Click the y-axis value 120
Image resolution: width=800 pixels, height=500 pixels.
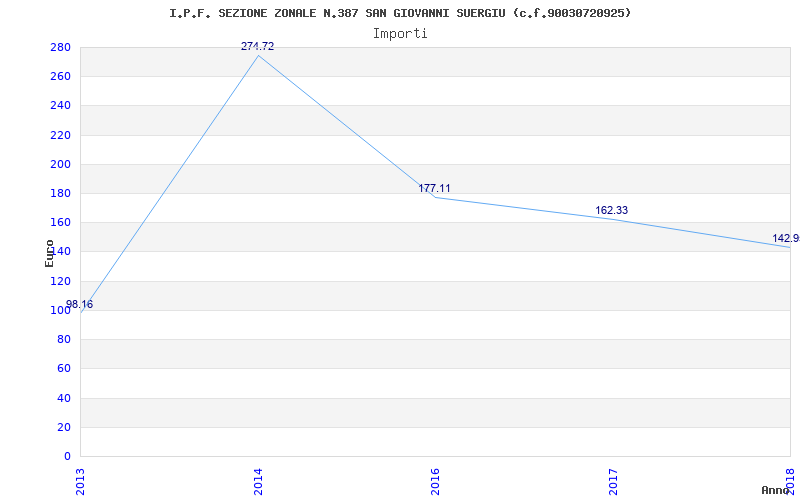coord(60,281)
